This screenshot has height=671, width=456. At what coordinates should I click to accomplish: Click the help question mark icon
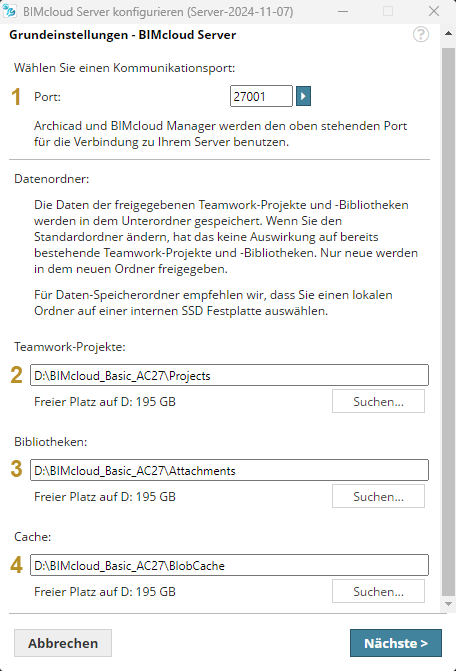coord(421,34)
